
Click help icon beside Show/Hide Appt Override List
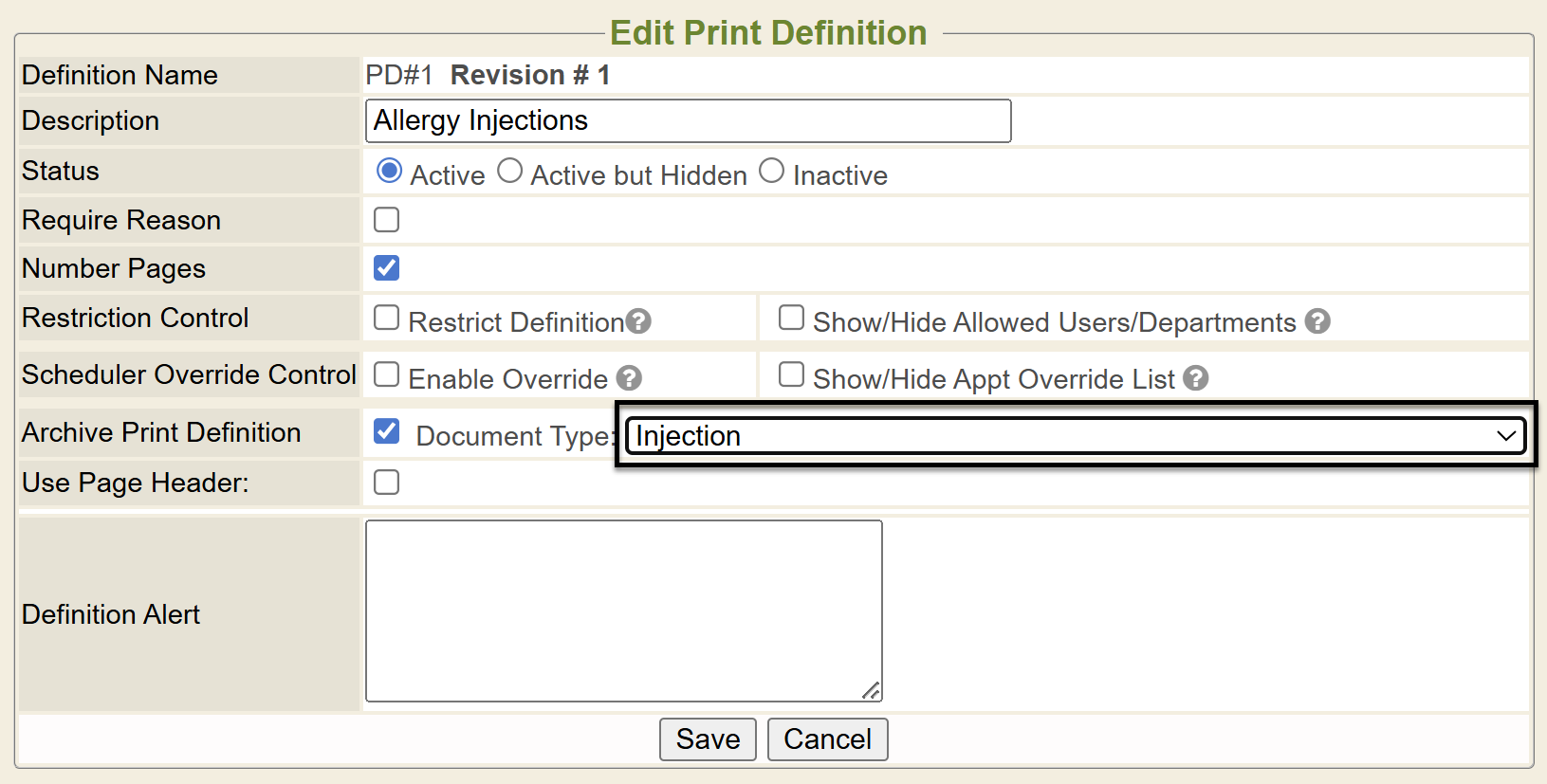1196,378
